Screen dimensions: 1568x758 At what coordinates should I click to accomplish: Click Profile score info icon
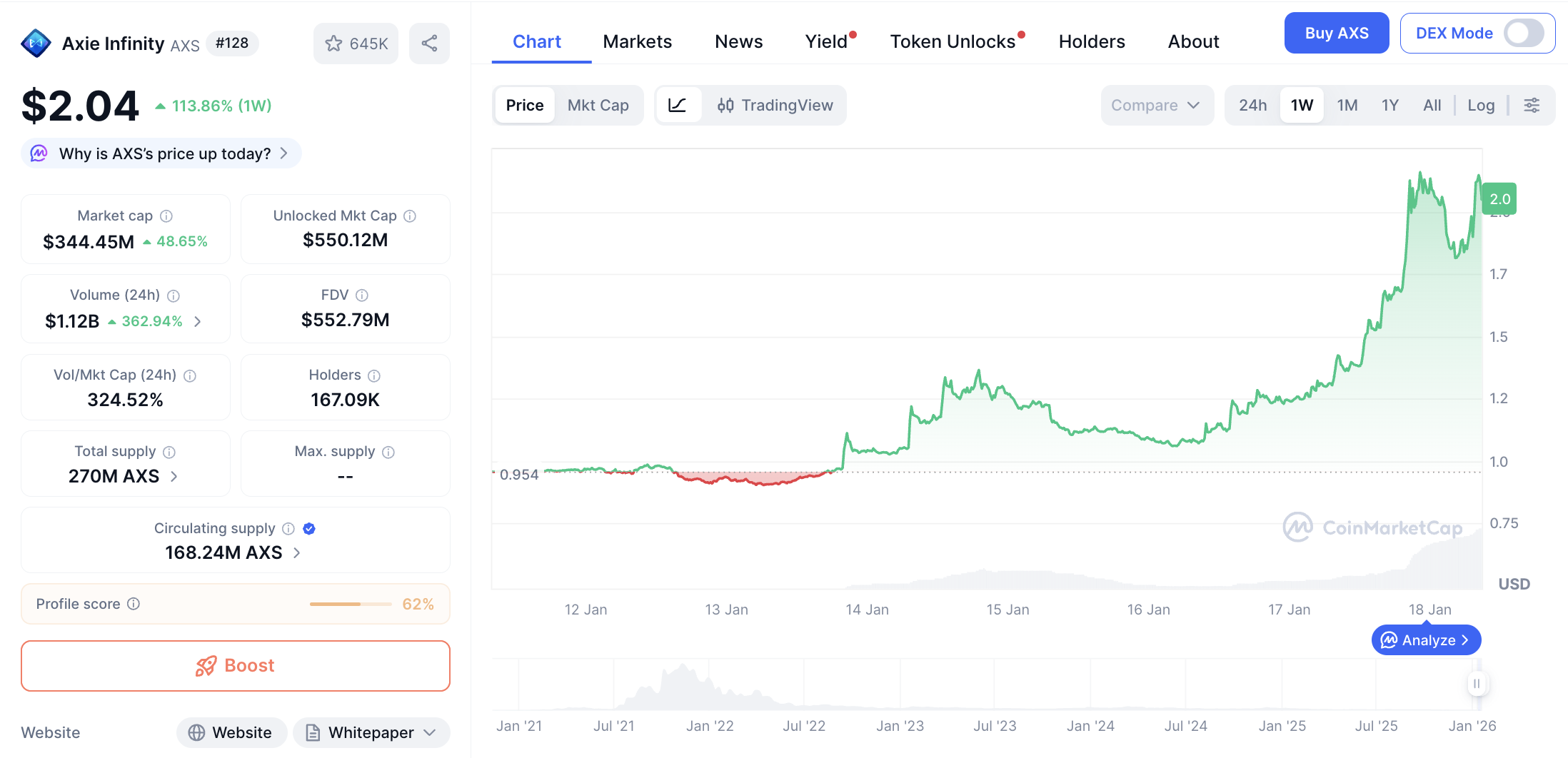(x=134, y=604)
